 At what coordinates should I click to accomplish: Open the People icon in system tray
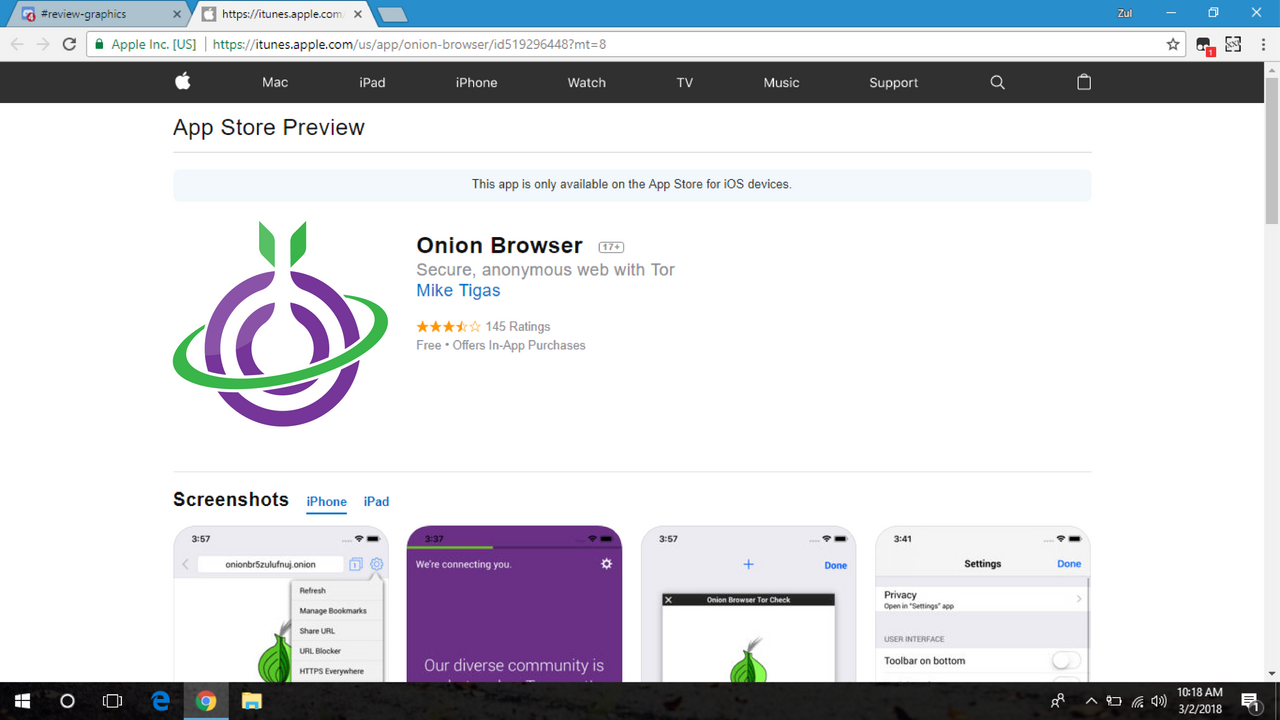pyautogui.click(x=1058, y=701)
